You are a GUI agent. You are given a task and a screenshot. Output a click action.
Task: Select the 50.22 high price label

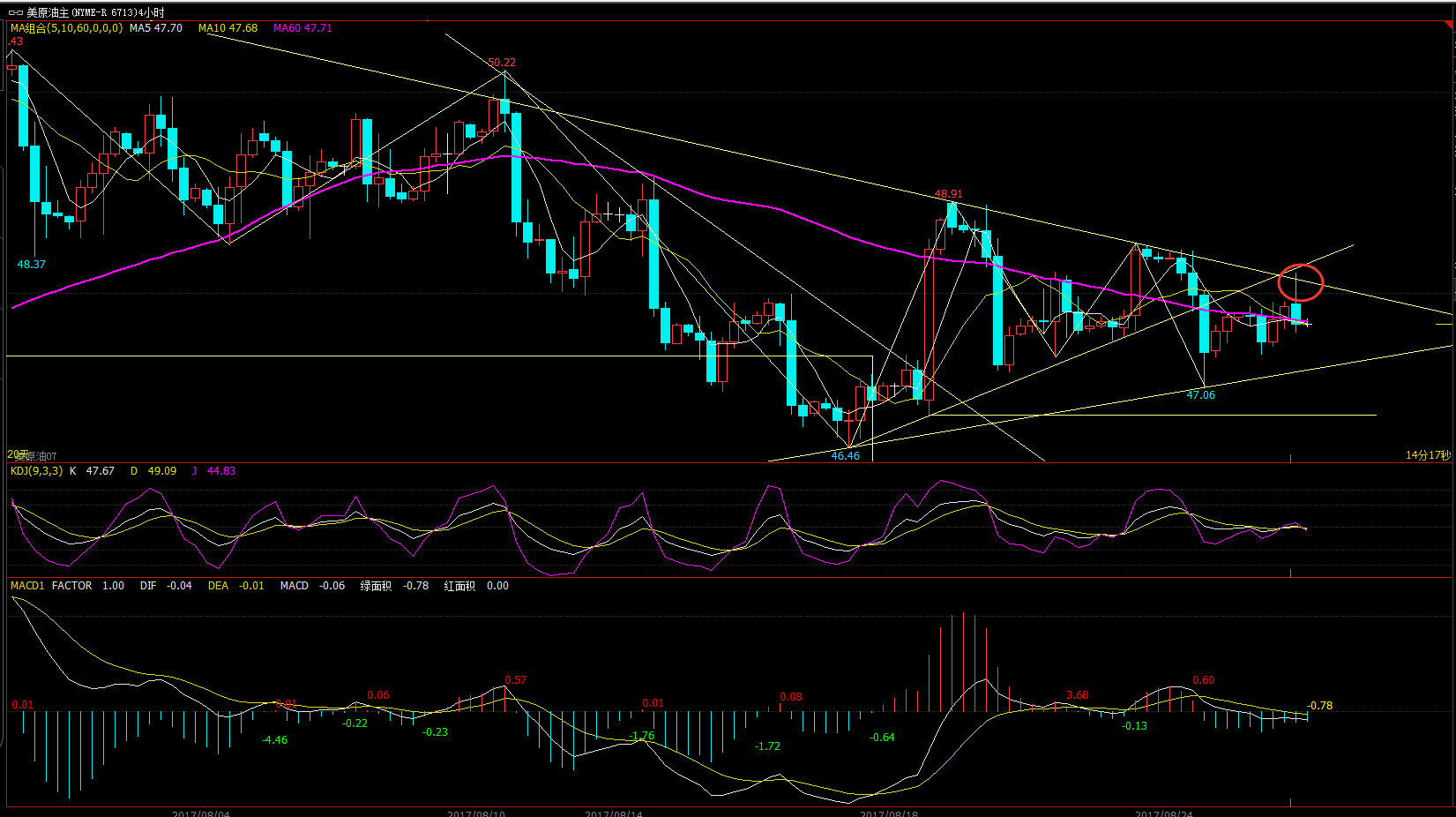click(502, 63)
